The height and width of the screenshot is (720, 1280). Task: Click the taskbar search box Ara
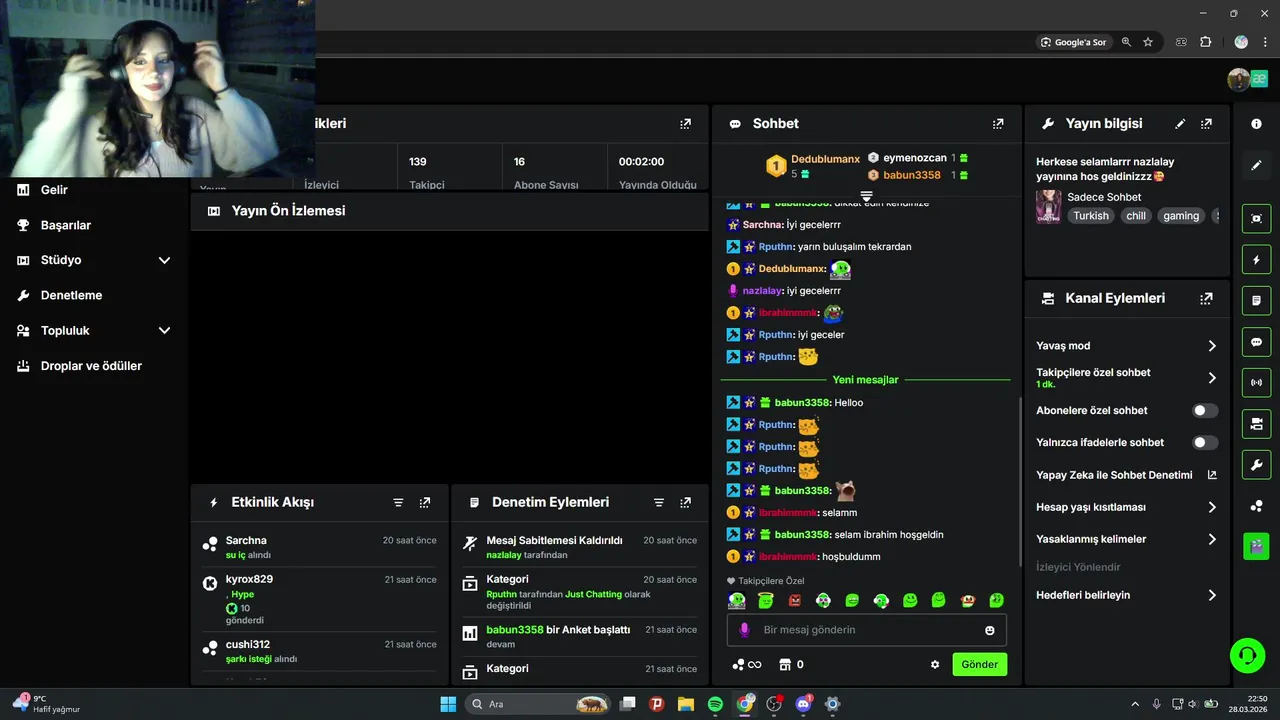coord(537,704)
